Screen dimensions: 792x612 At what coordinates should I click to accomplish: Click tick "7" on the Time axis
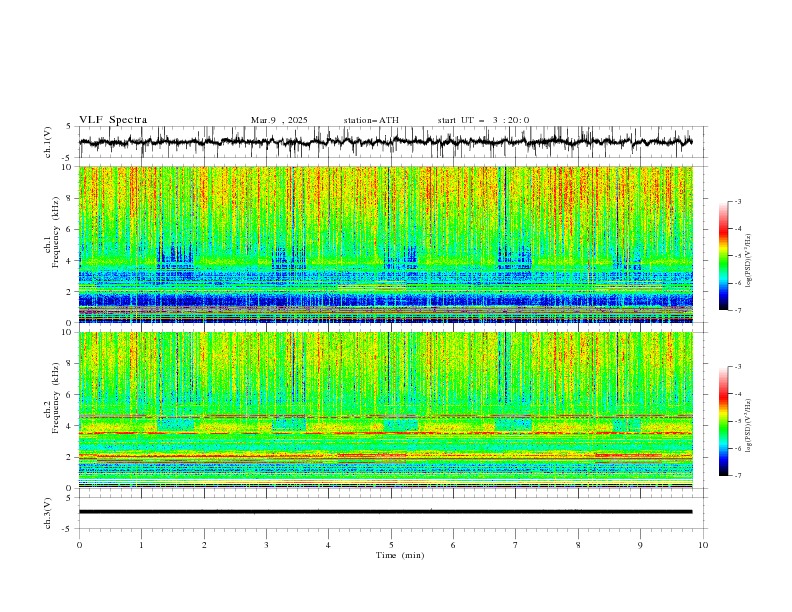click(516, 545)
